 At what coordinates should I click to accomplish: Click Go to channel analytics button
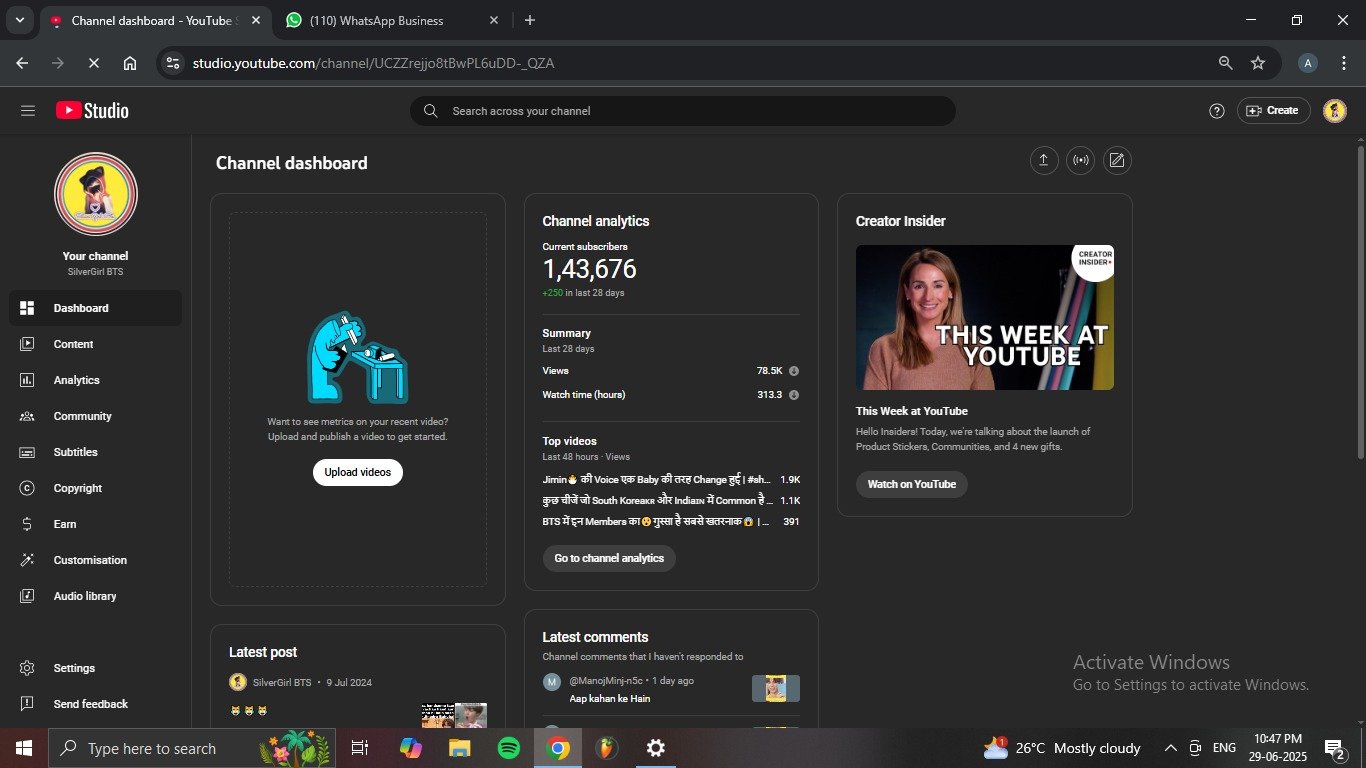coord(609,558)
